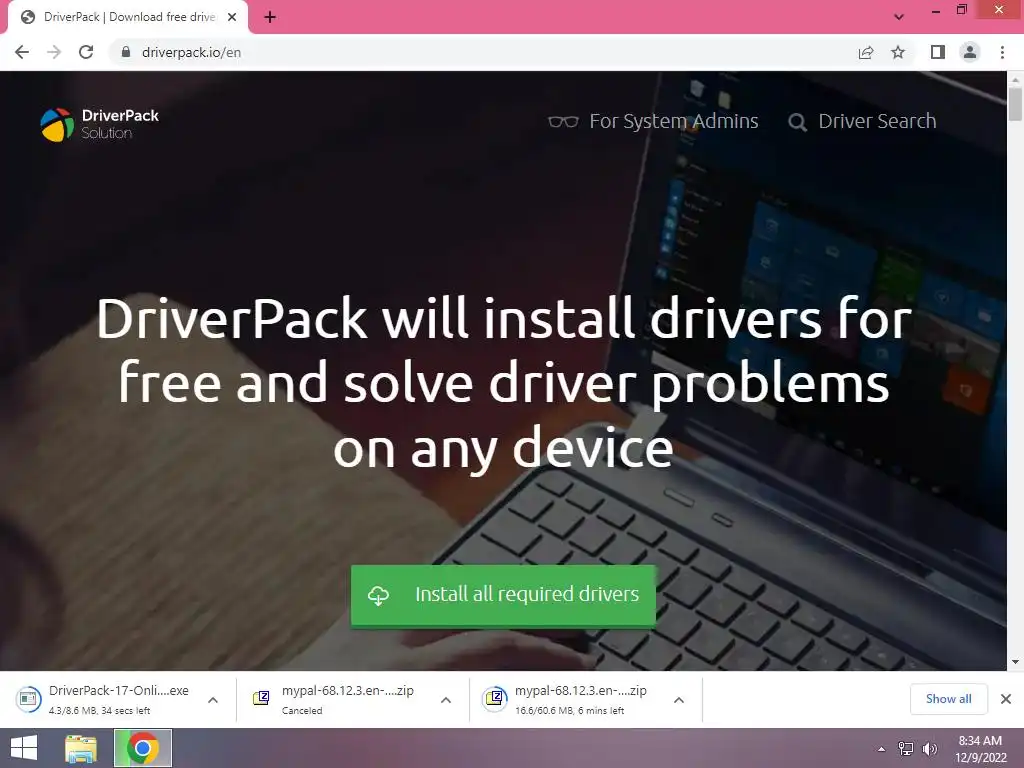
Task: Open the volume speaker tray icon
Action: point(929,749)
